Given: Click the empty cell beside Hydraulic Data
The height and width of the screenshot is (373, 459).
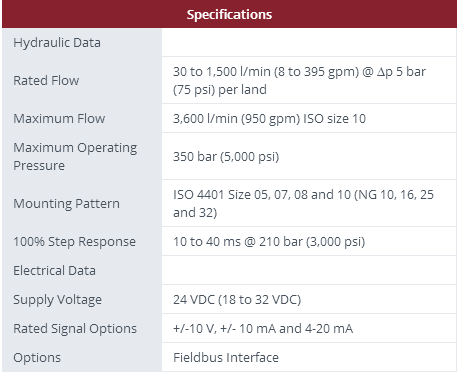Looking at the screenshot, I should 309,42.
